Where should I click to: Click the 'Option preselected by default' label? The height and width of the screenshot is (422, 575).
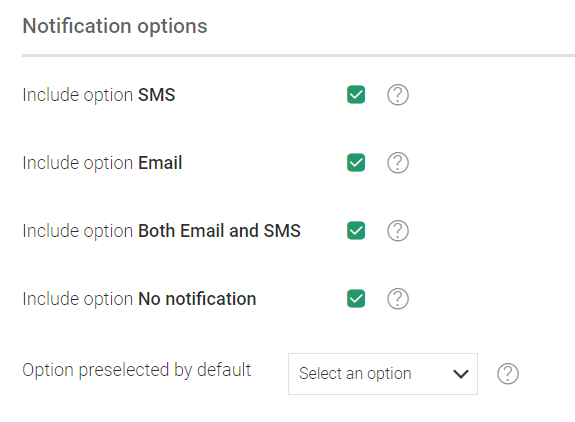tap(137, 370)
